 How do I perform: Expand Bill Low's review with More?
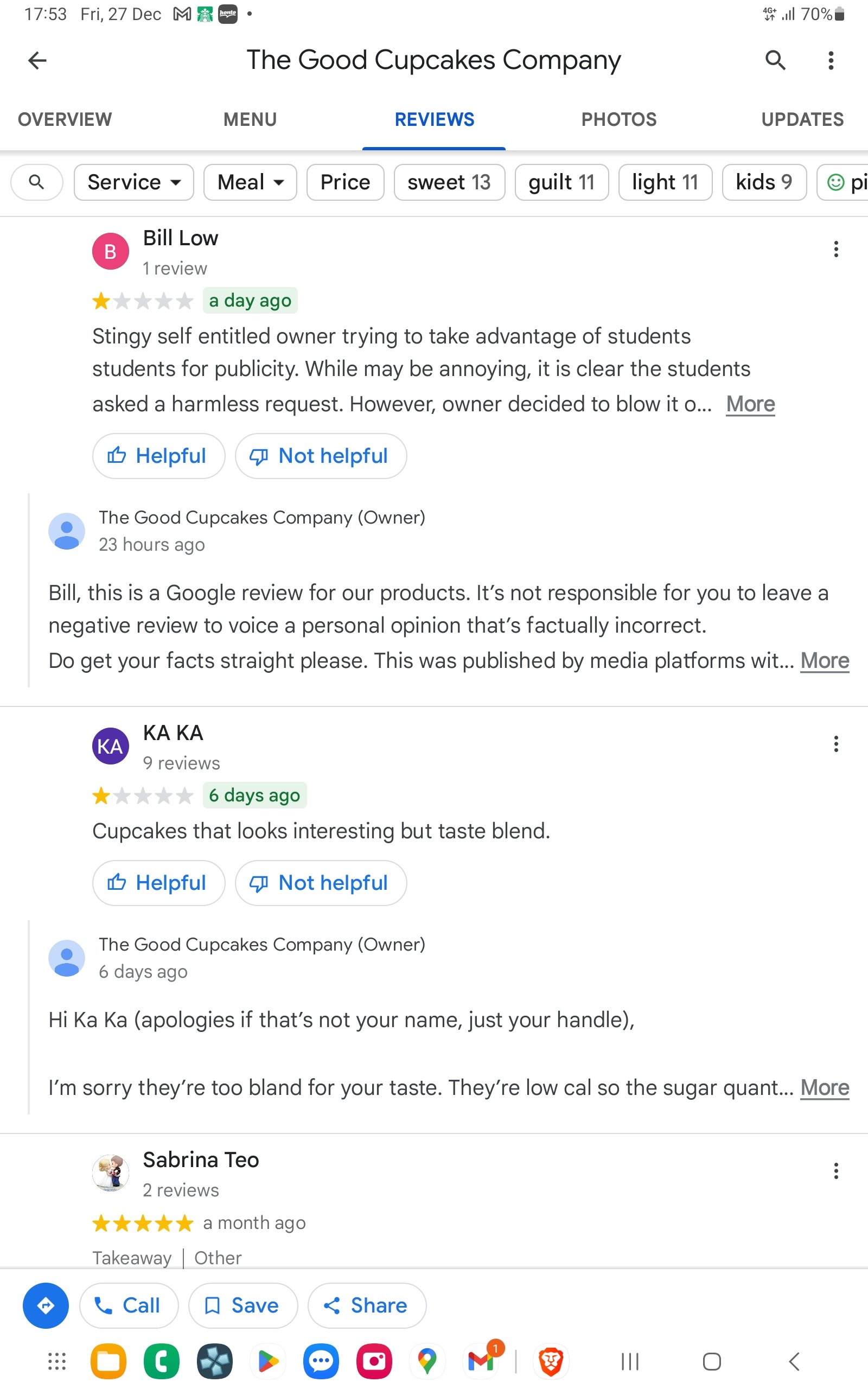pos(750,404)
